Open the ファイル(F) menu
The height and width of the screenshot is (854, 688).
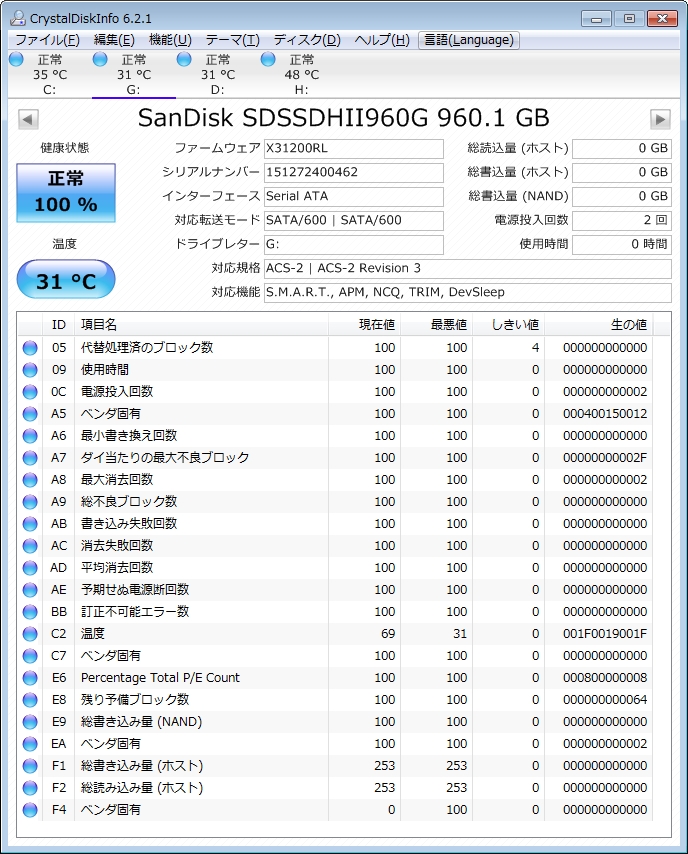(47, 40)
